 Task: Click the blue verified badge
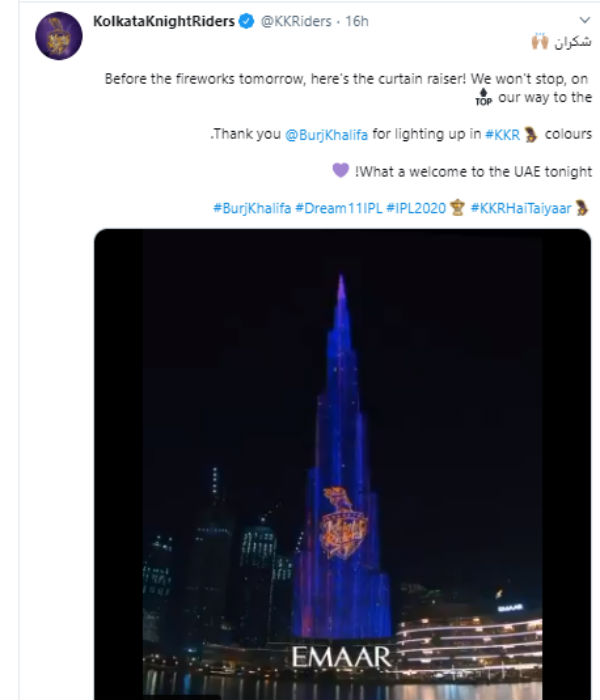[246, 21]
